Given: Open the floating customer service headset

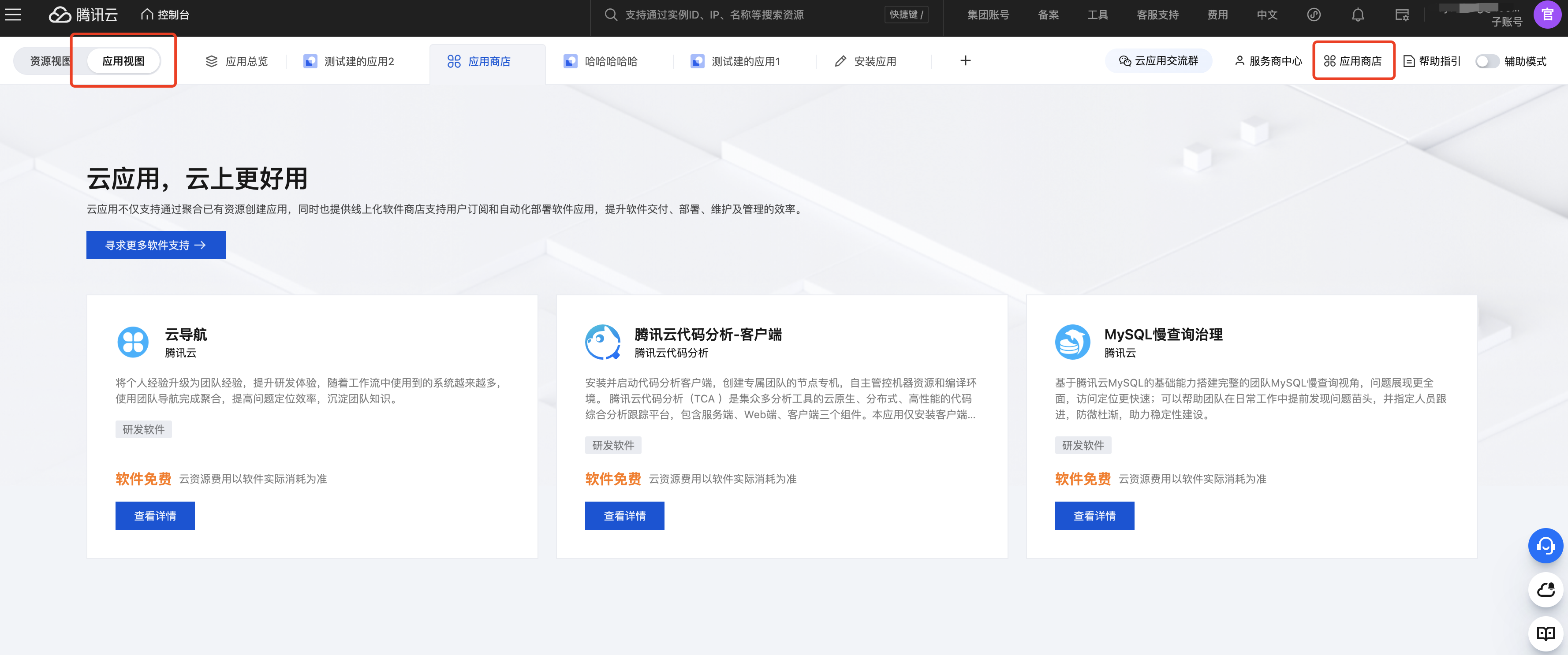Looking at the screenshot, I should click(1546, 545).
